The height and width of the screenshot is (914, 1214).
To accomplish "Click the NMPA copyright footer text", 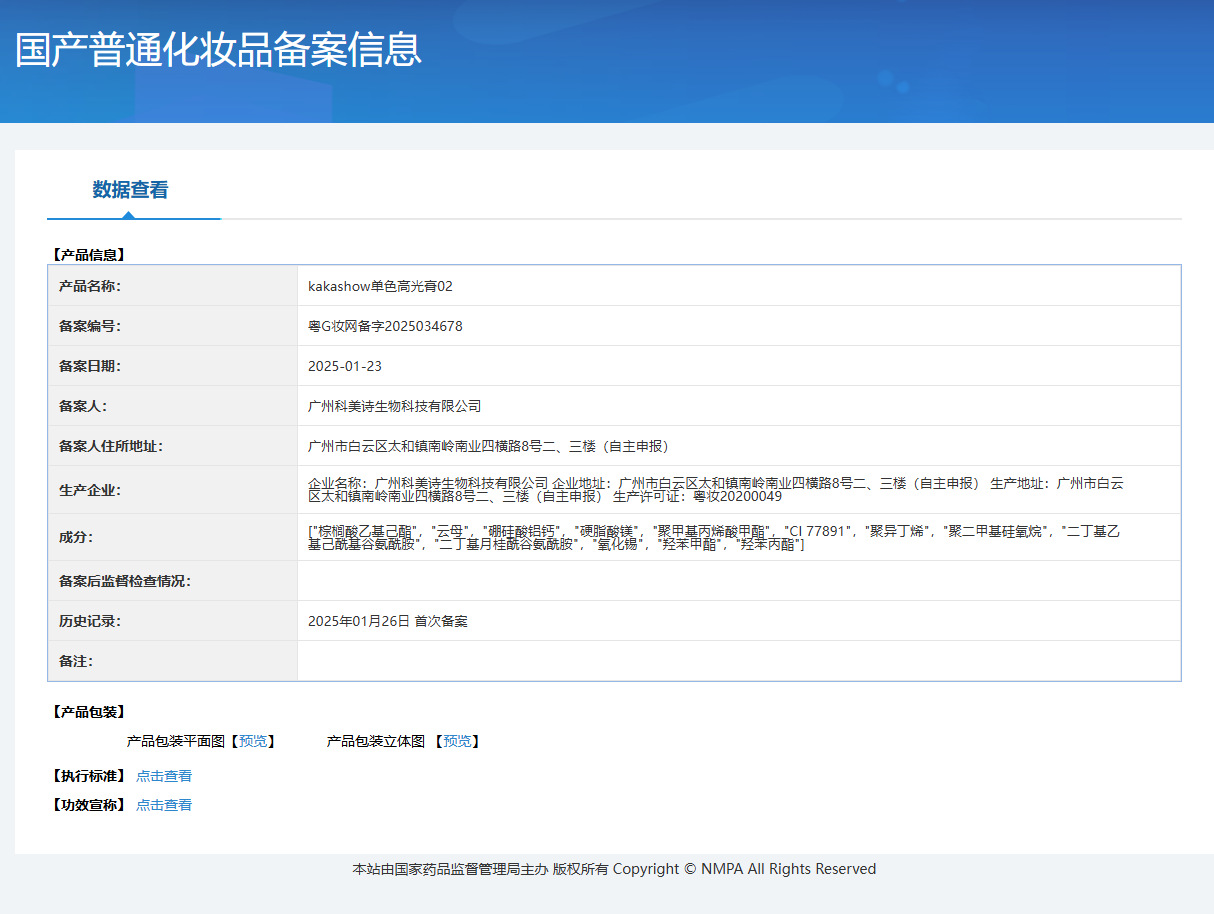I will tap(614, 869).
